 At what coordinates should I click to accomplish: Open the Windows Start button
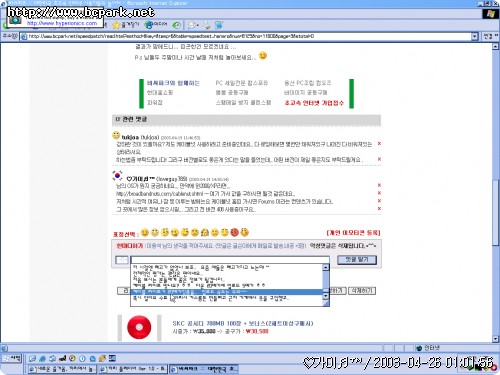tap(11, 359)
